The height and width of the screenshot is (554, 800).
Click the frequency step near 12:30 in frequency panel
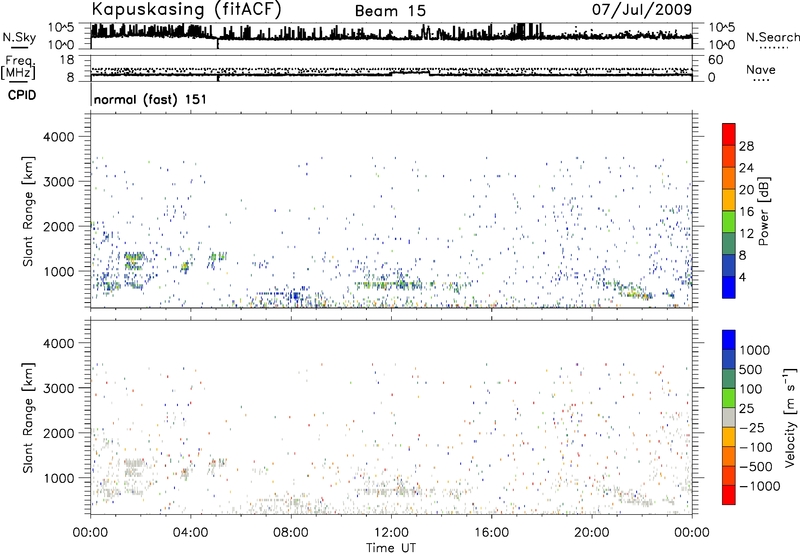[411, 73]
